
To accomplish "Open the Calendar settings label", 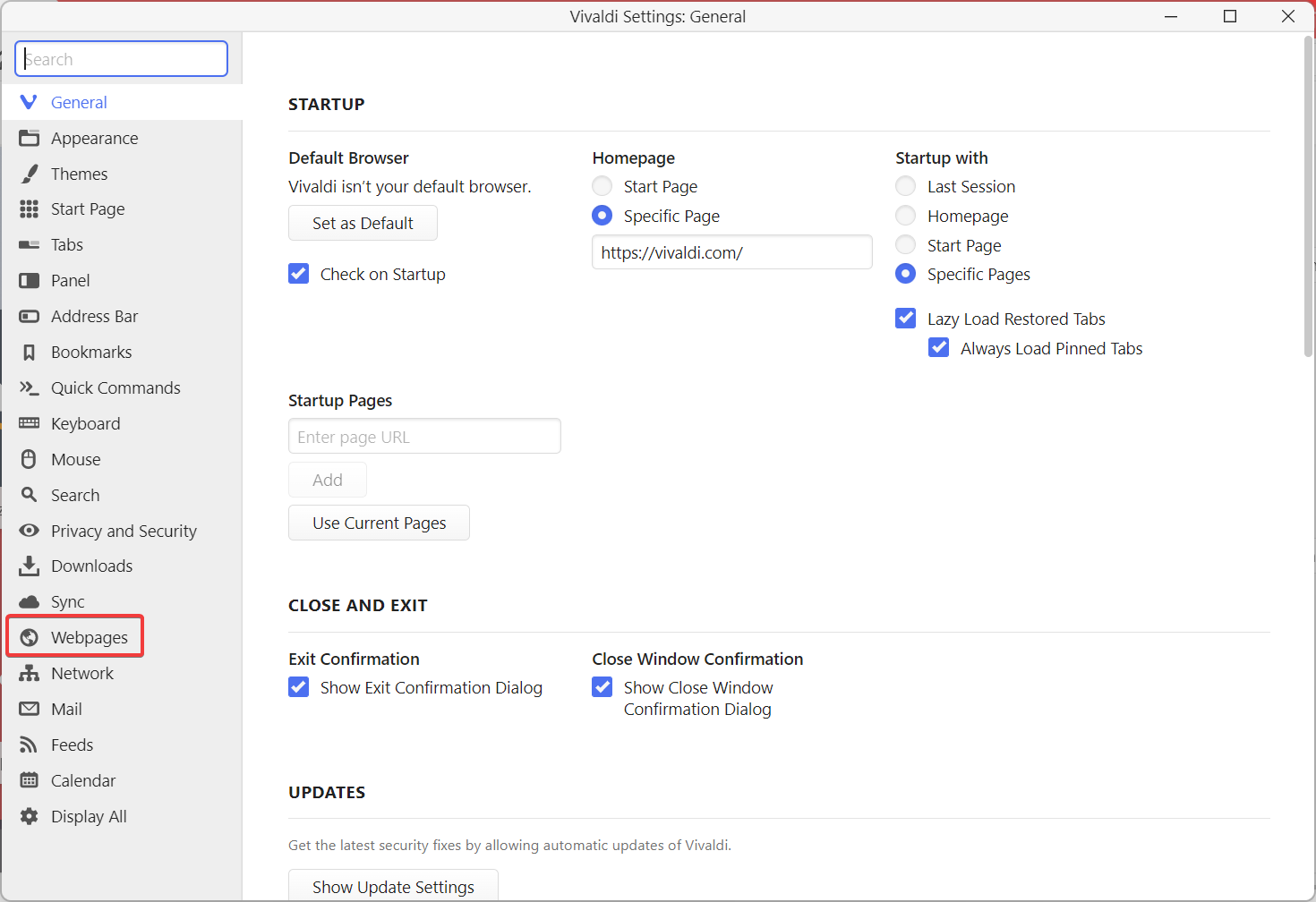I will [x=83, y=780].
